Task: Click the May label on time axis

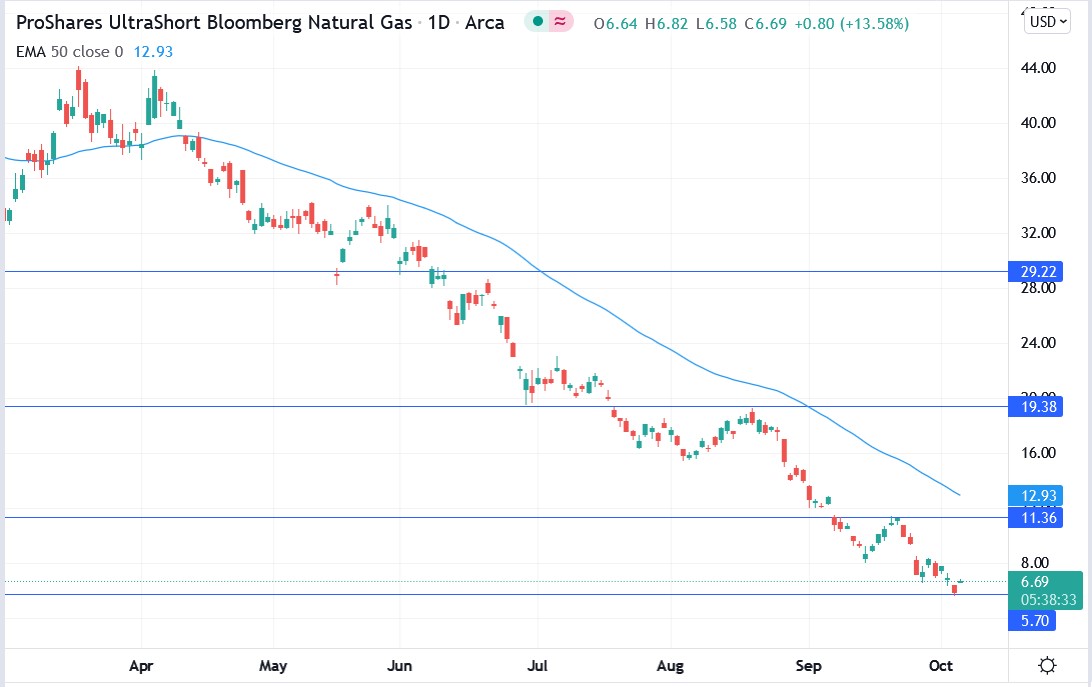Action: pos(273,665)
